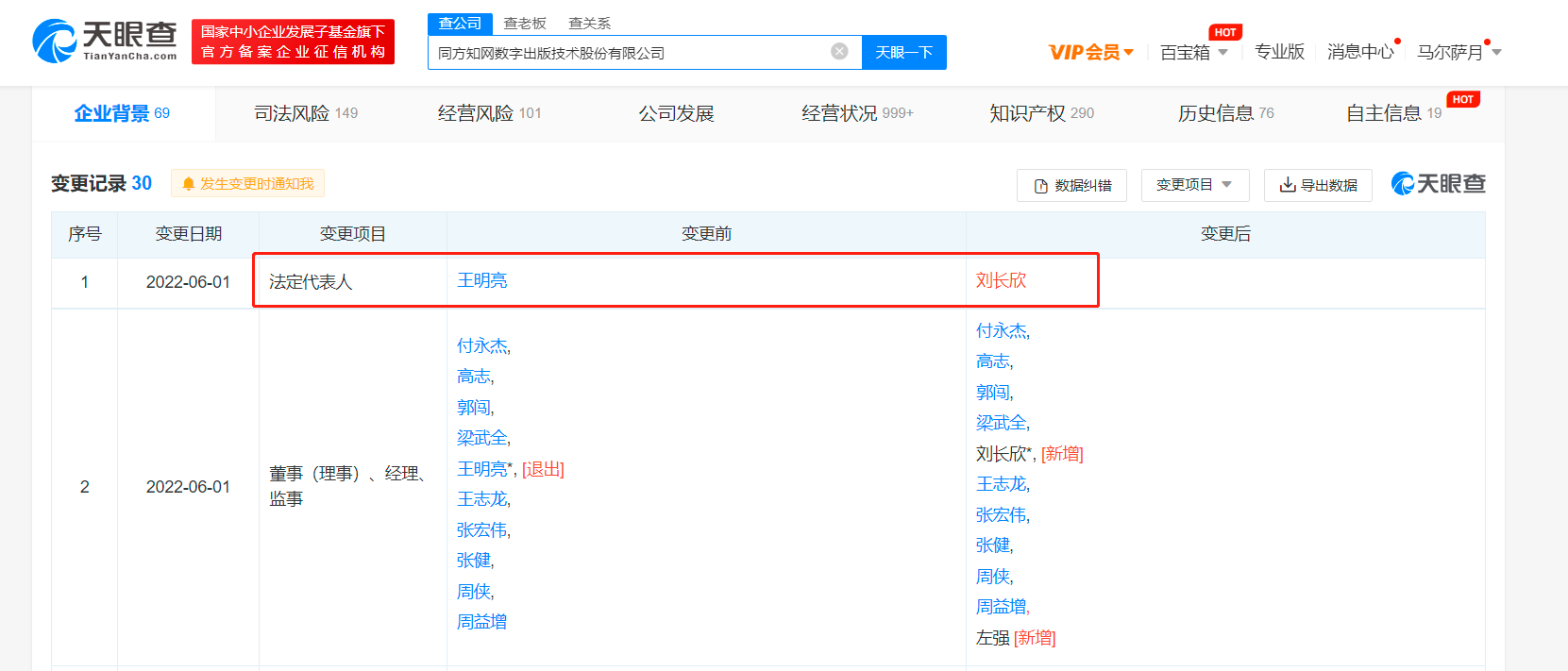Open 周侠 link in 变更前 column
1568x671 pixels.
pyautogui.click(x=474, y=592)
